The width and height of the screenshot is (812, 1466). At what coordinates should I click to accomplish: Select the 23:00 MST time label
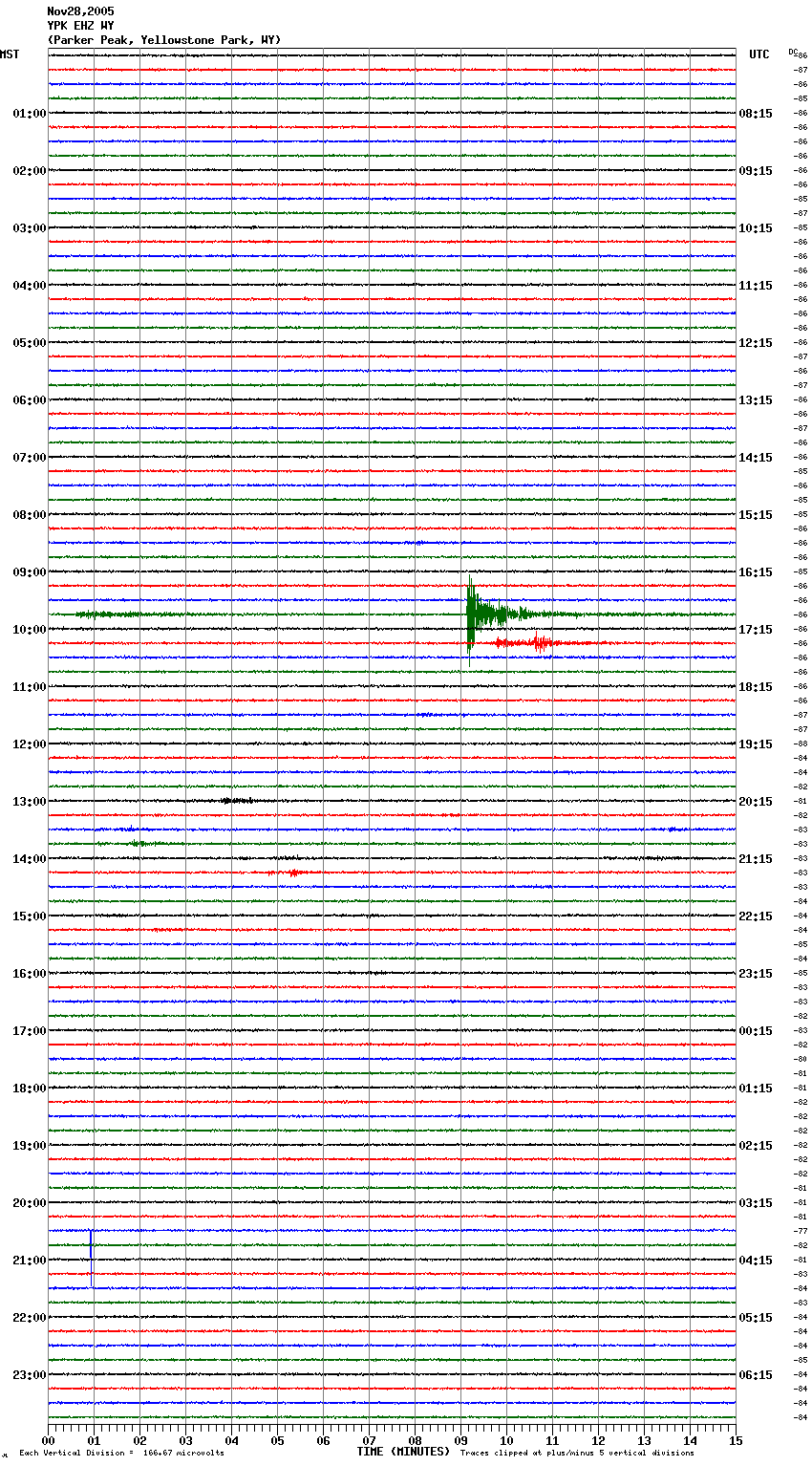30,1375
